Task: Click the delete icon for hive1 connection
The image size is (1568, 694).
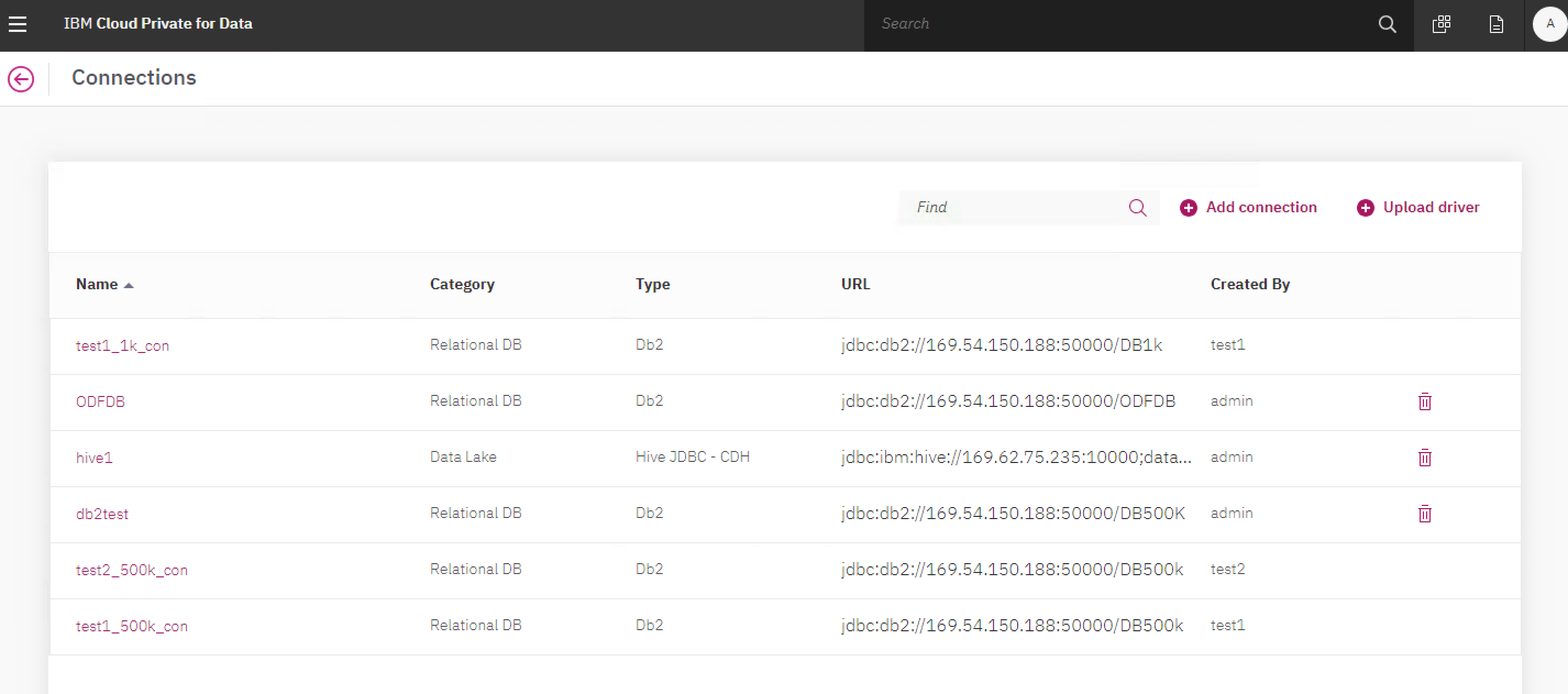Action: tap(1424, 457)
